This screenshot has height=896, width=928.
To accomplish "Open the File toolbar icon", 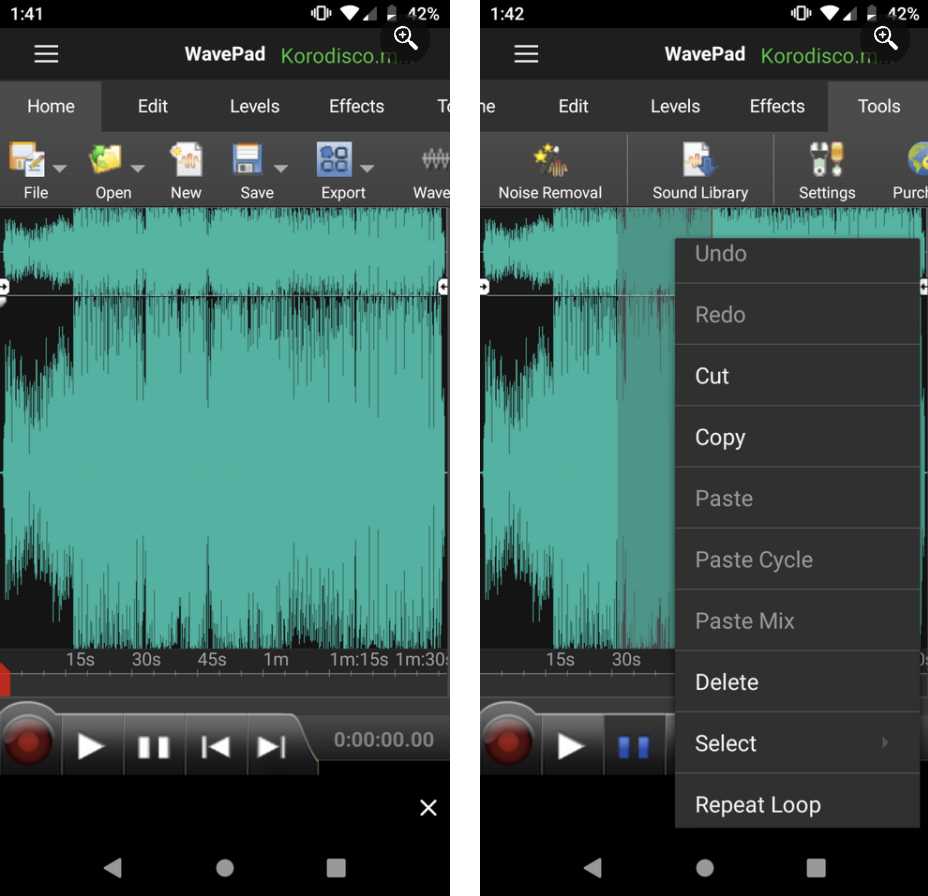I will 27,159.
